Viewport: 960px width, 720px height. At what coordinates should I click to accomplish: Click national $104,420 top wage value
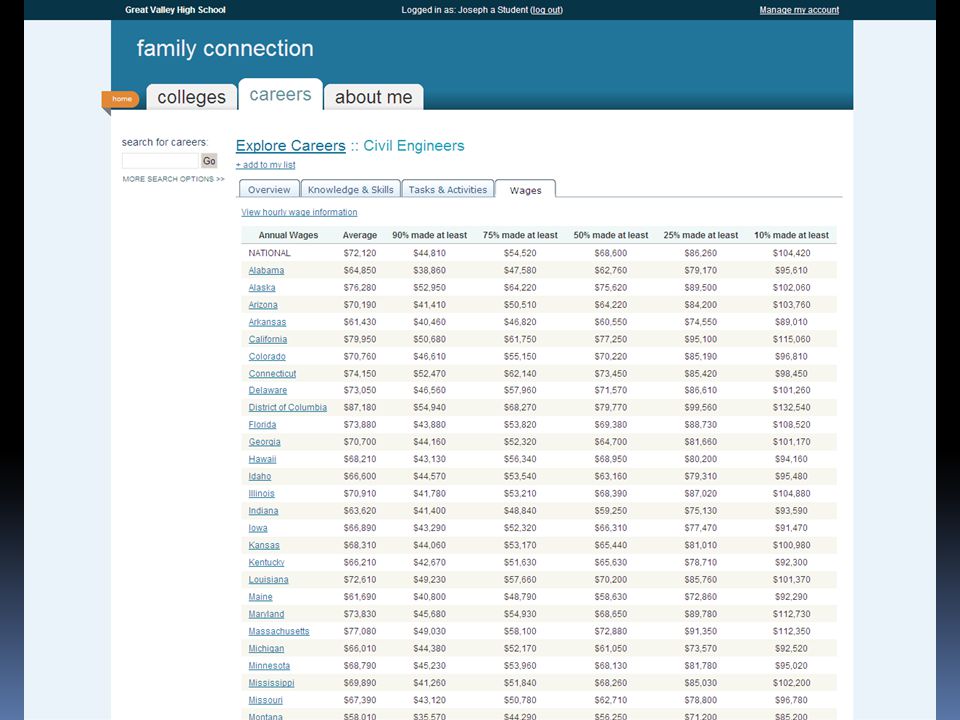792,253
